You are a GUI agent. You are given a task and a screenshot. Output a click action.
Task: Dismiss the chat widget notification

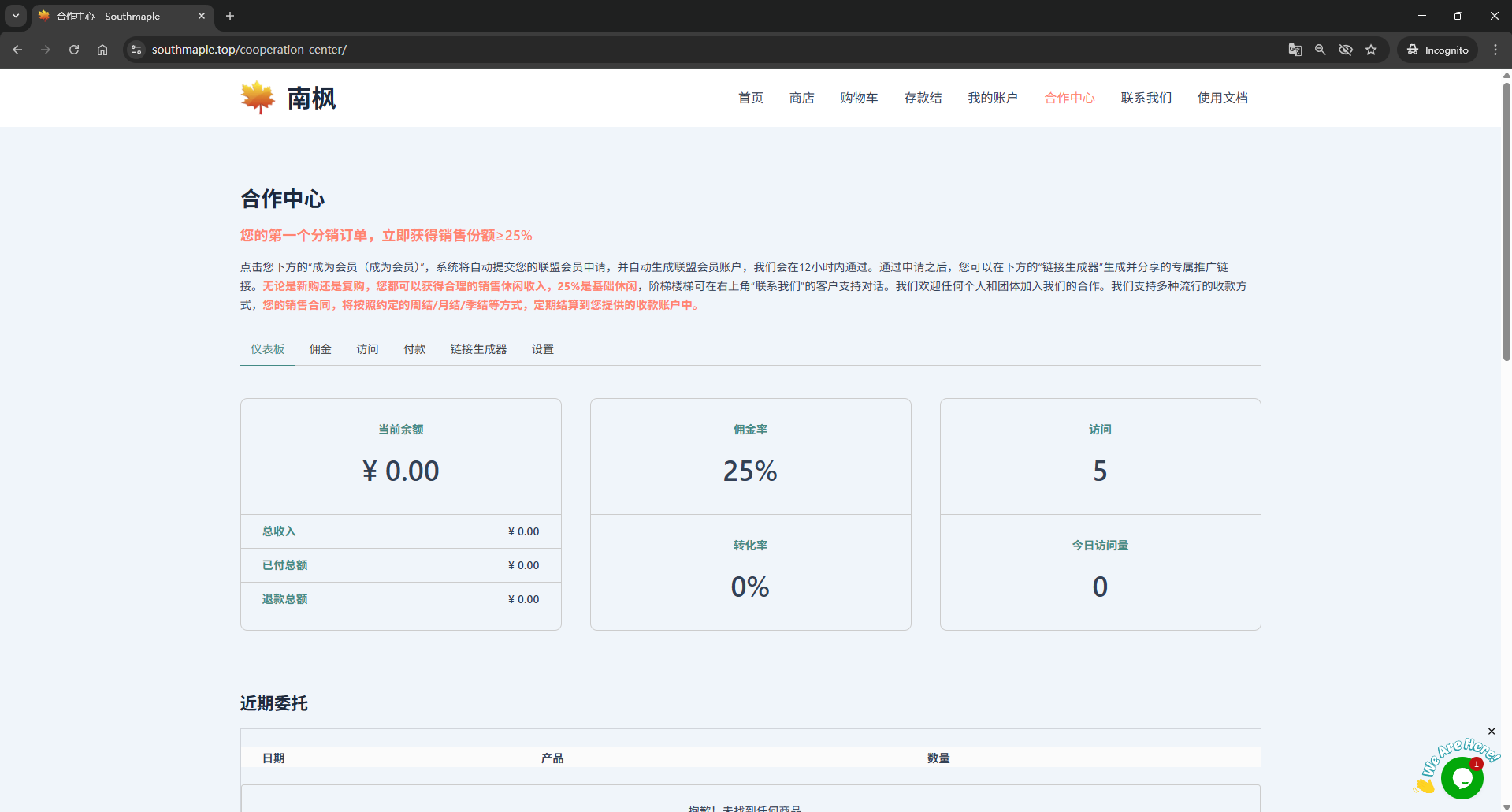pos(1491,732)
